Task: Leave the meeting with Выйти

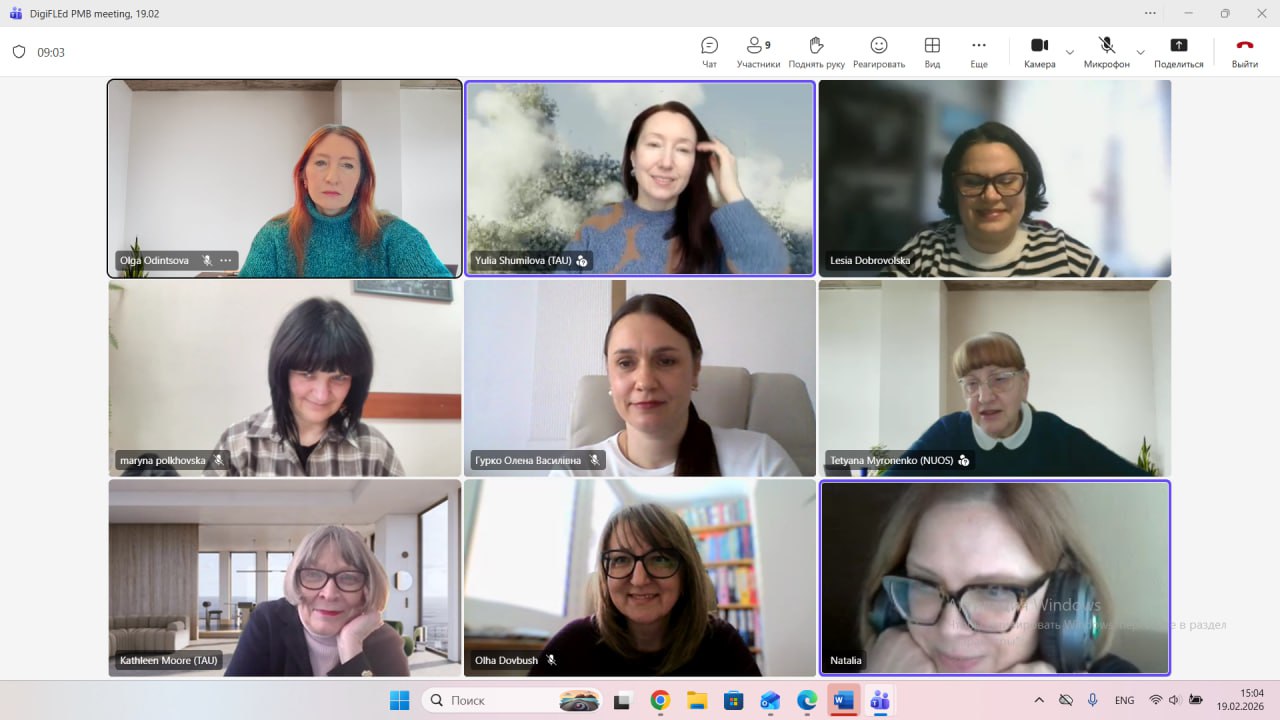Action: pyautogui.click(x=1244, y=51)
